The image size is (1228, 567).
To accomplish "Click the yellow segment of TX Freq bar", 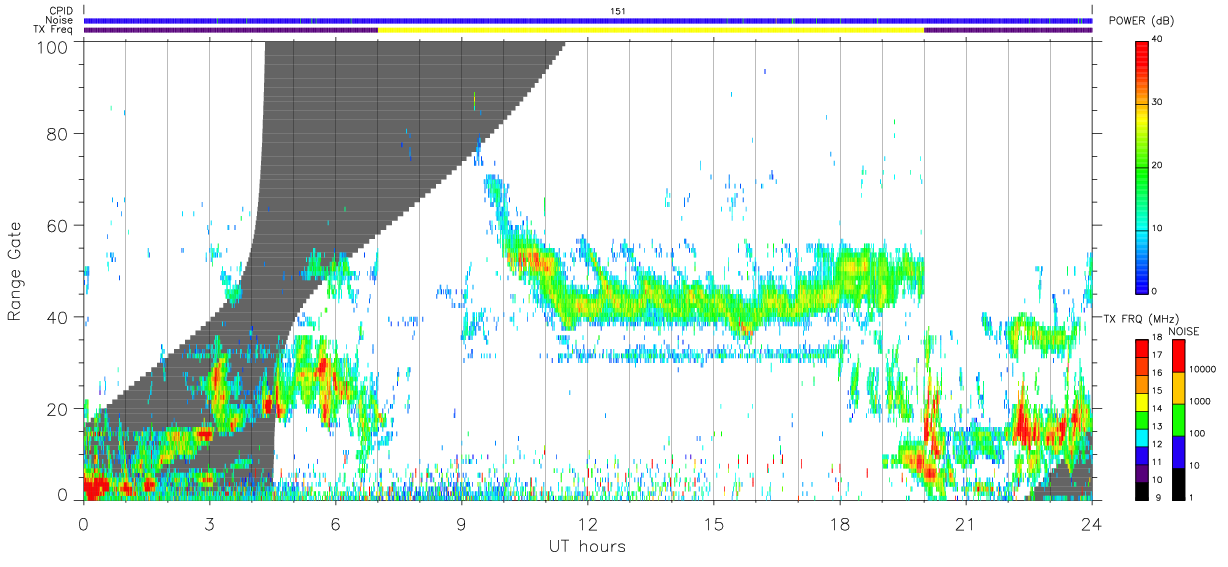I will tap(651, 30).
